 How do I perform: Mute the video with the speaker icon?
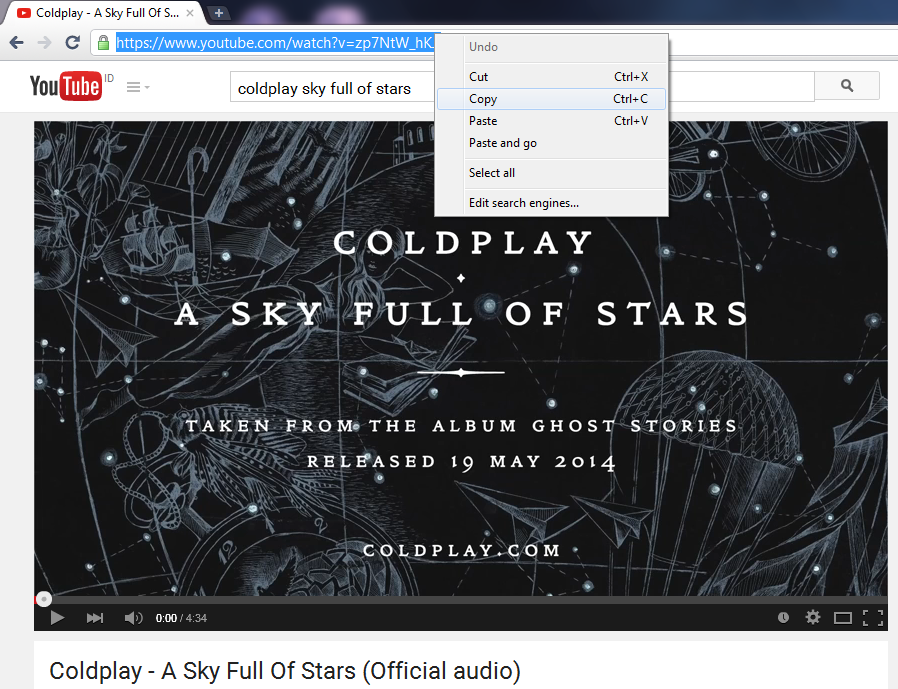[x=133, y=618]
